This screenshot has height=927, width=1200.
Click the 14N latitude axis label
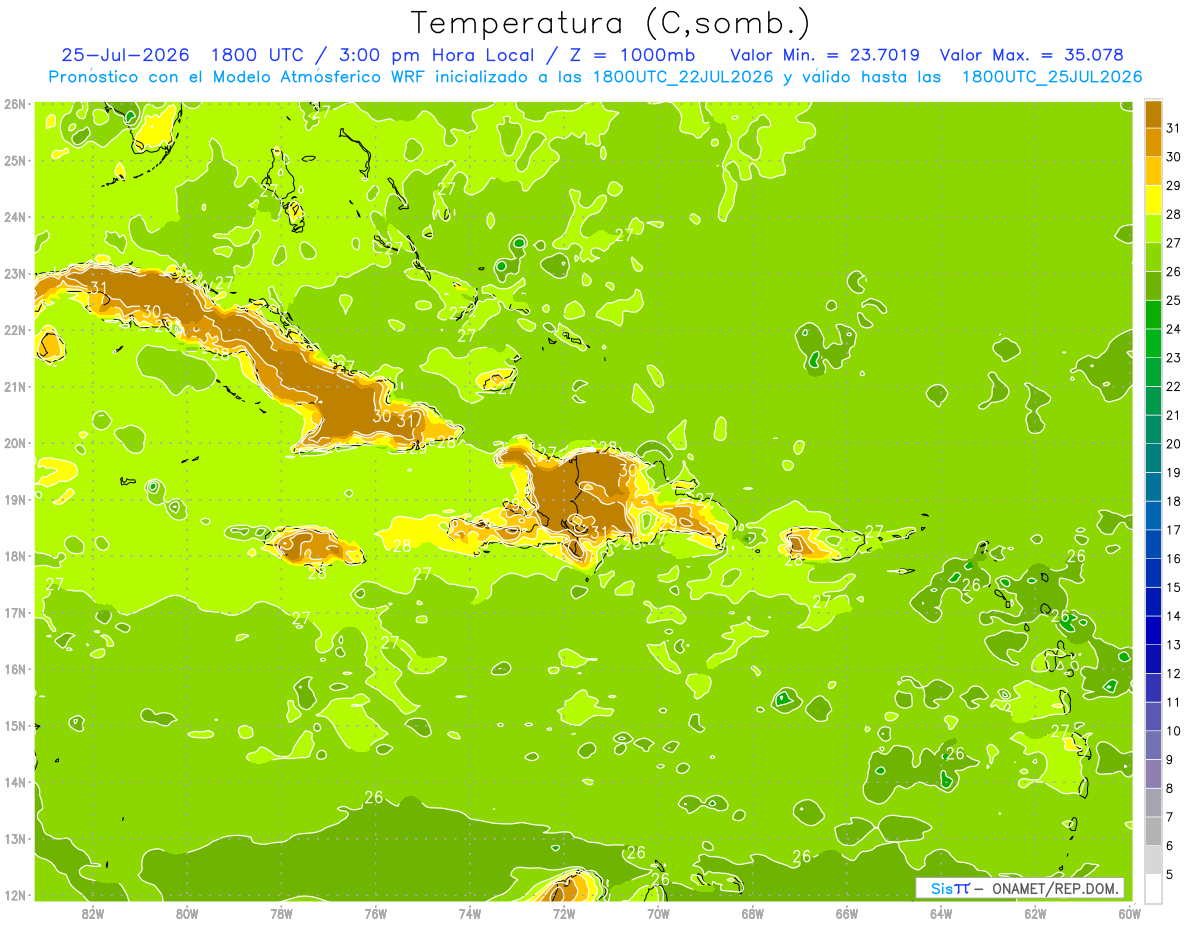[x=14, y=782]
